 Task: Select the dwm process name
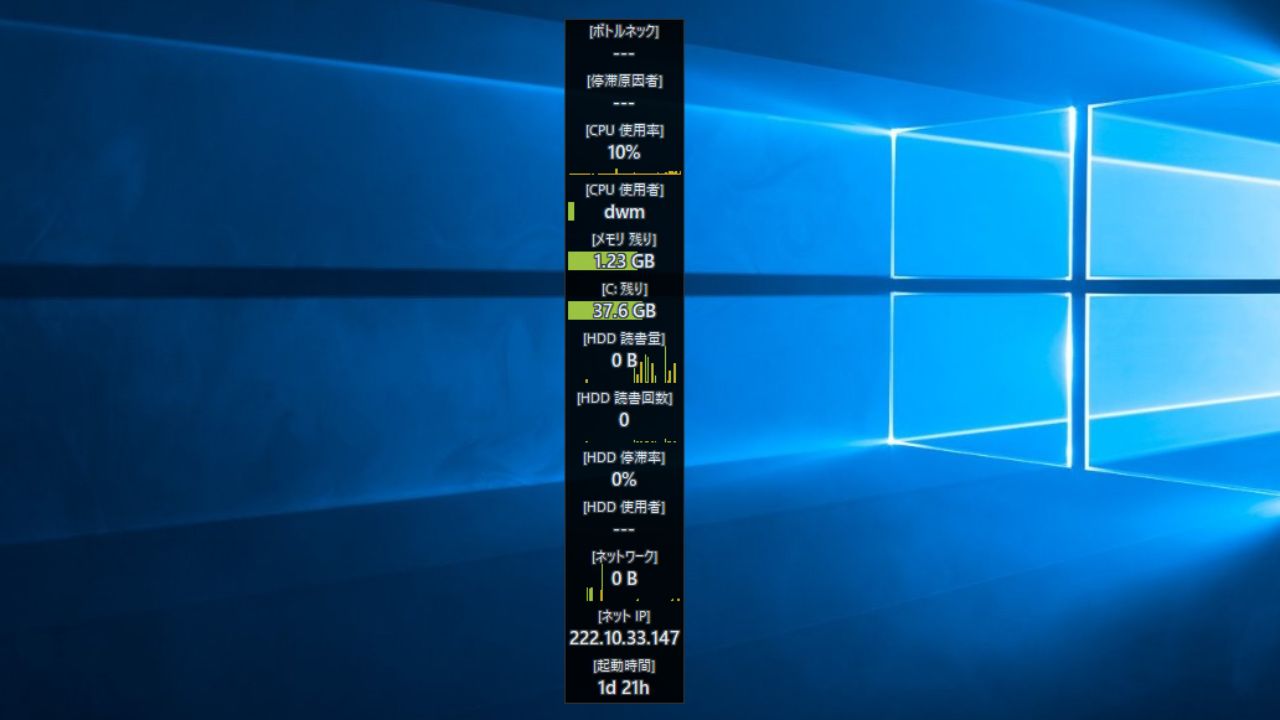click(x=624, y=212)
